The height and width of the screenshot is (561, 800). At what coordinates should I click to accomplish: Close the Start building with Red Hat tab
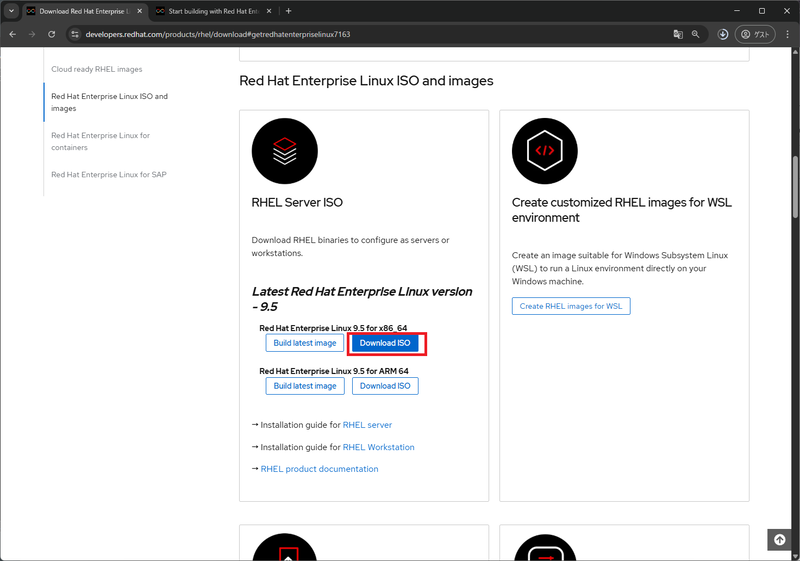(x=269, y=11)
